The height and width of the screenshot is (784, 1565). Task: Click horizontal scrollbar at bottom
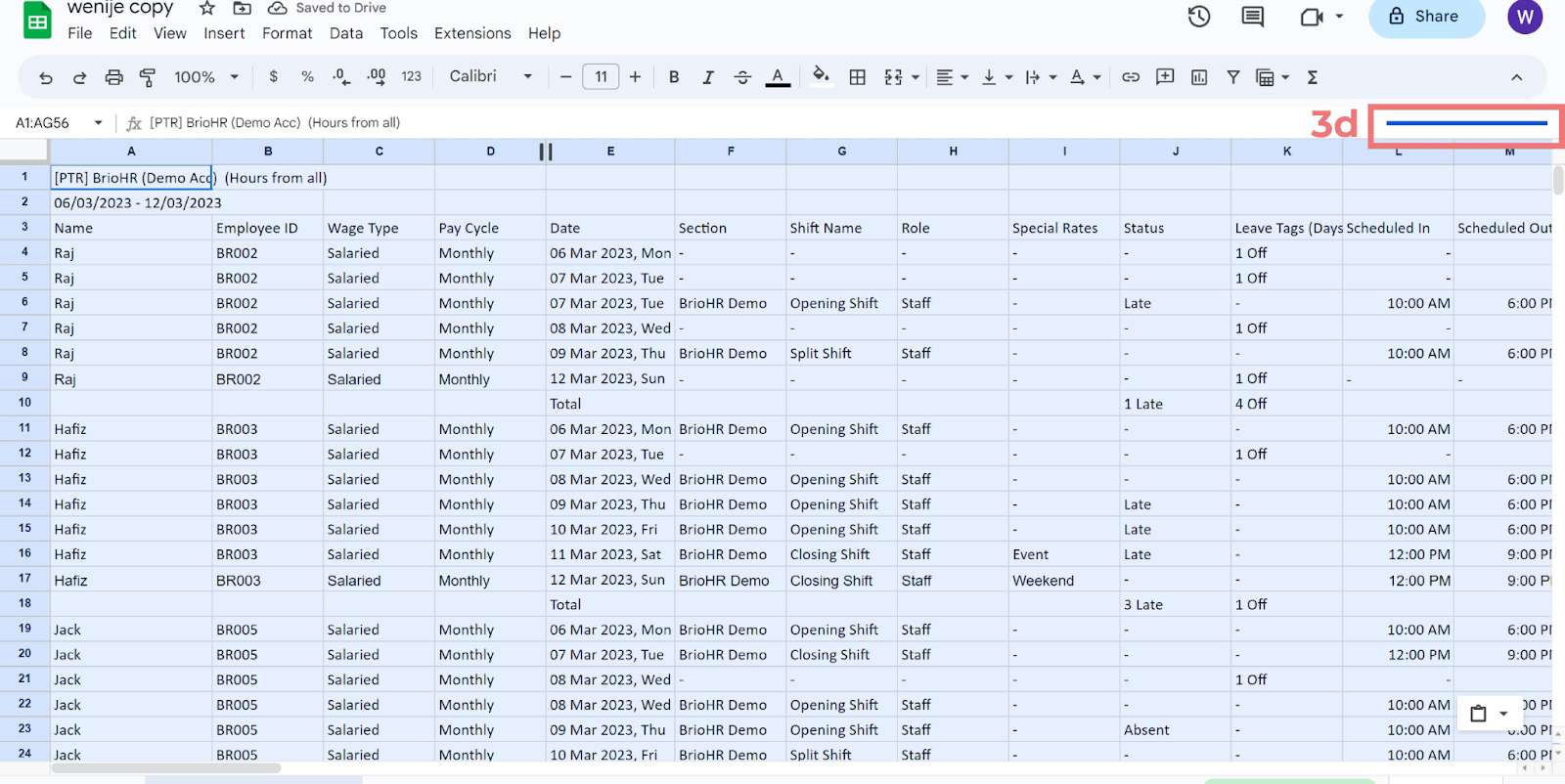166,768
